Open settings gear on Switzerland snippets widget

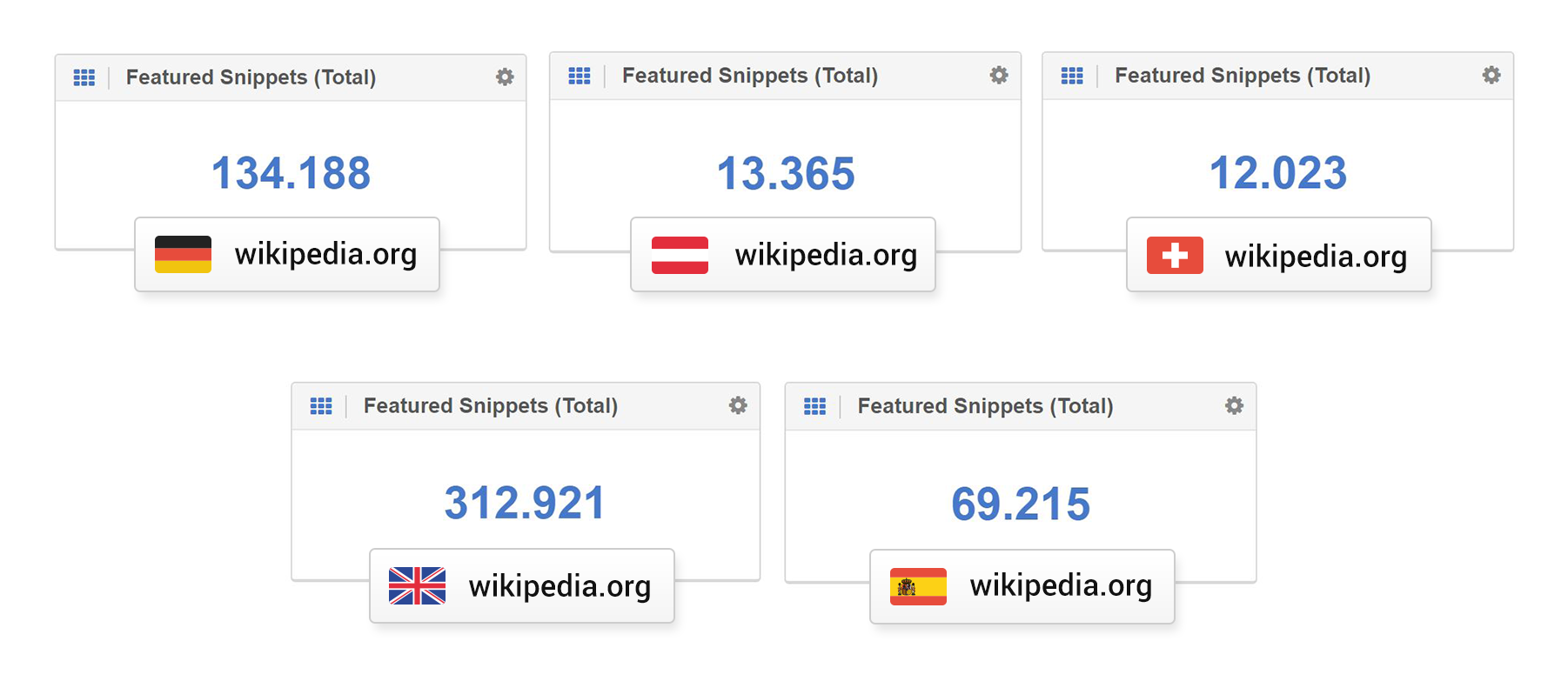[1491, 76]
